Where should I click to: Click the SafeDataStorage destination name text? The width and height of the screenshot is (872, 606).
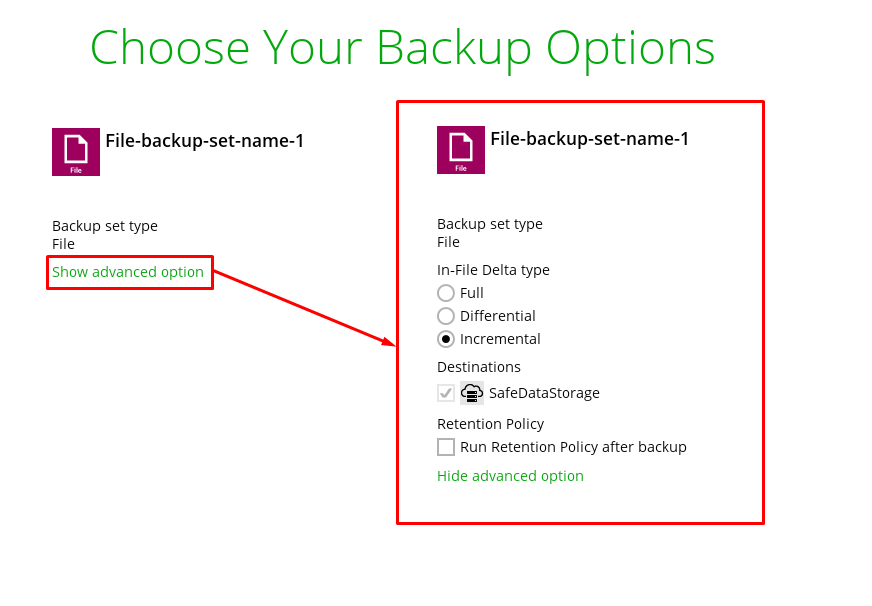point(544,393)
